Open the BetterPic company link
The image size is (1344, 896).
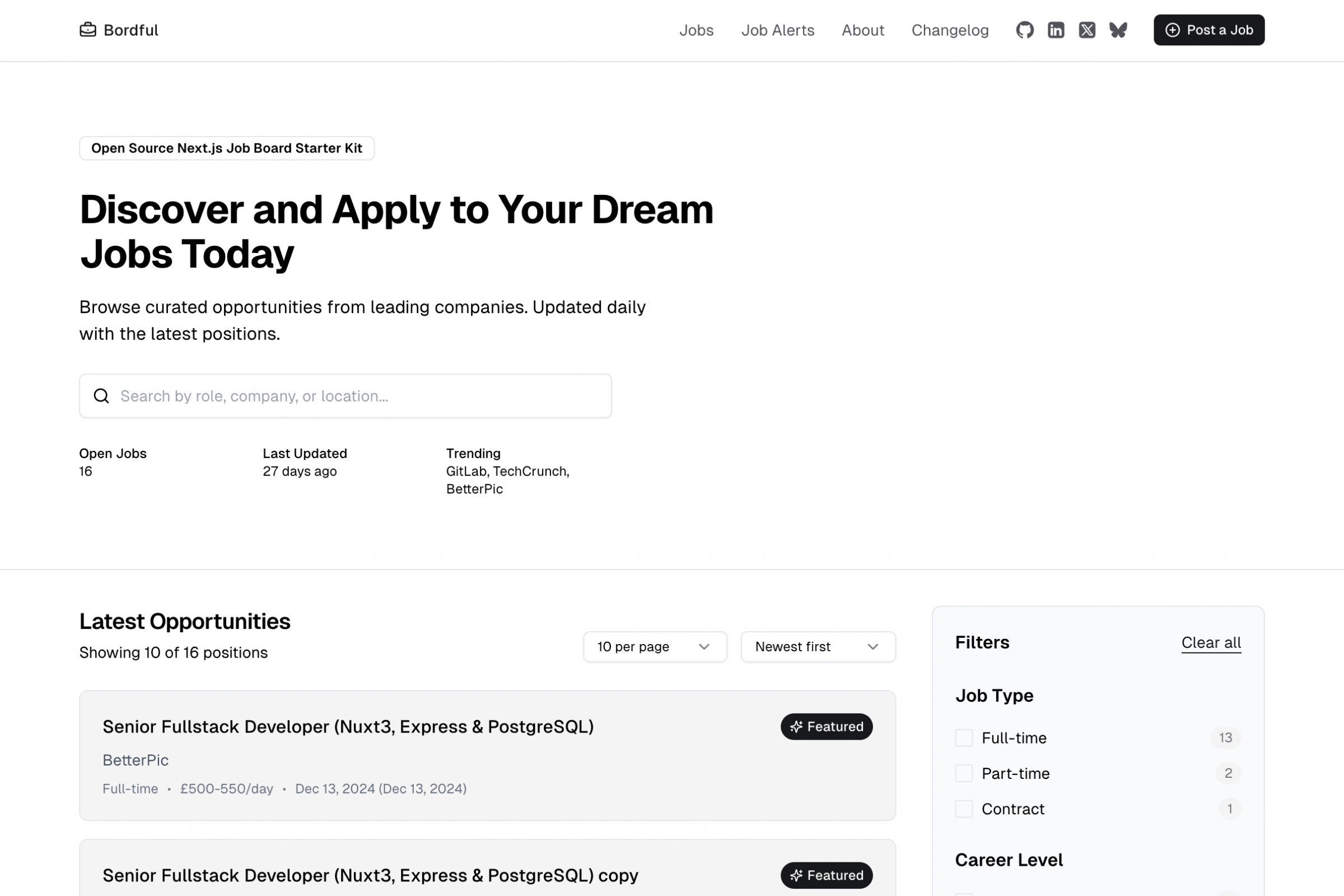pos(136,759)
